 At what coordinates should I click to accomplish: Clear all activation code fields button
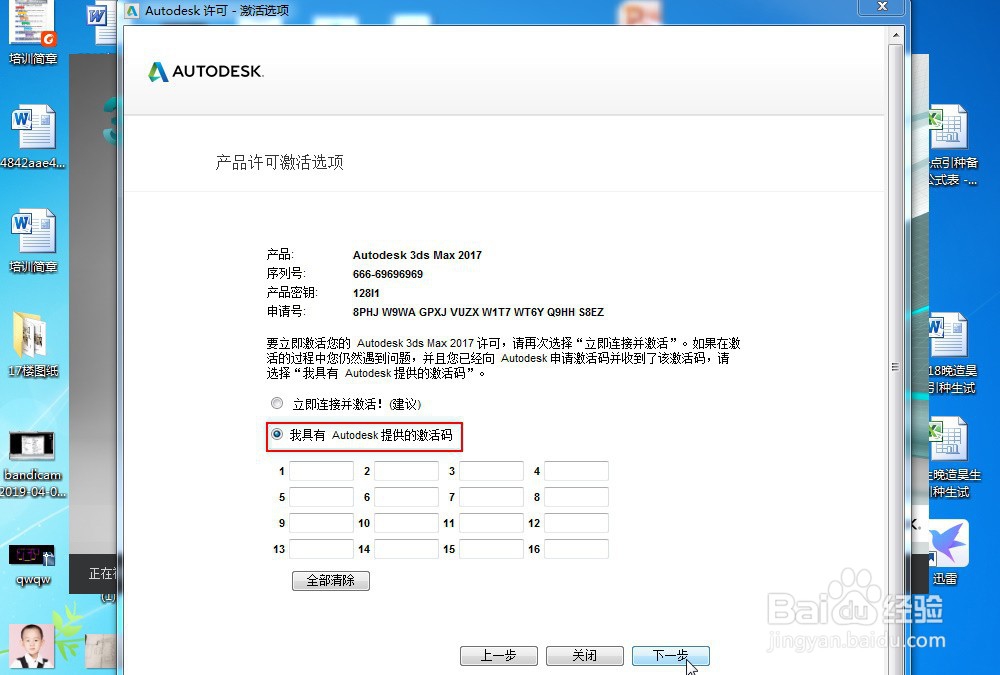click(x=330, y=581)
